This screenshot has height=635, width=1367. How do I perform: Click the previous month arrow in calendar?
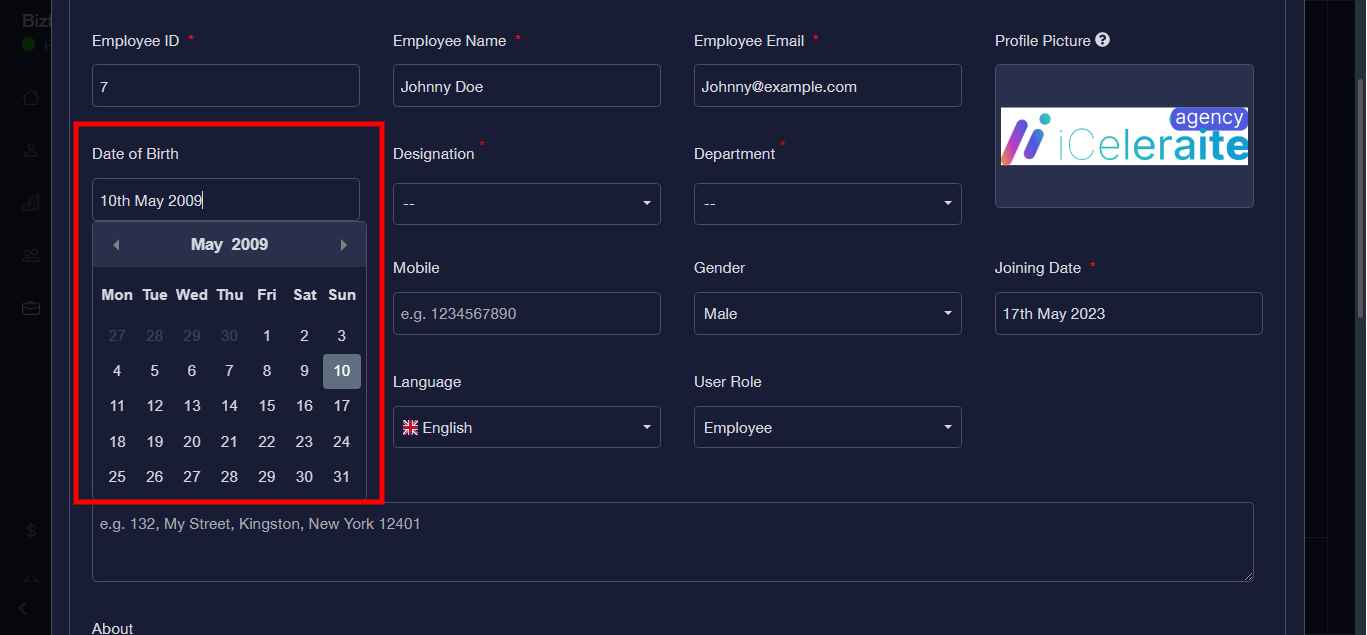(116, 245)
